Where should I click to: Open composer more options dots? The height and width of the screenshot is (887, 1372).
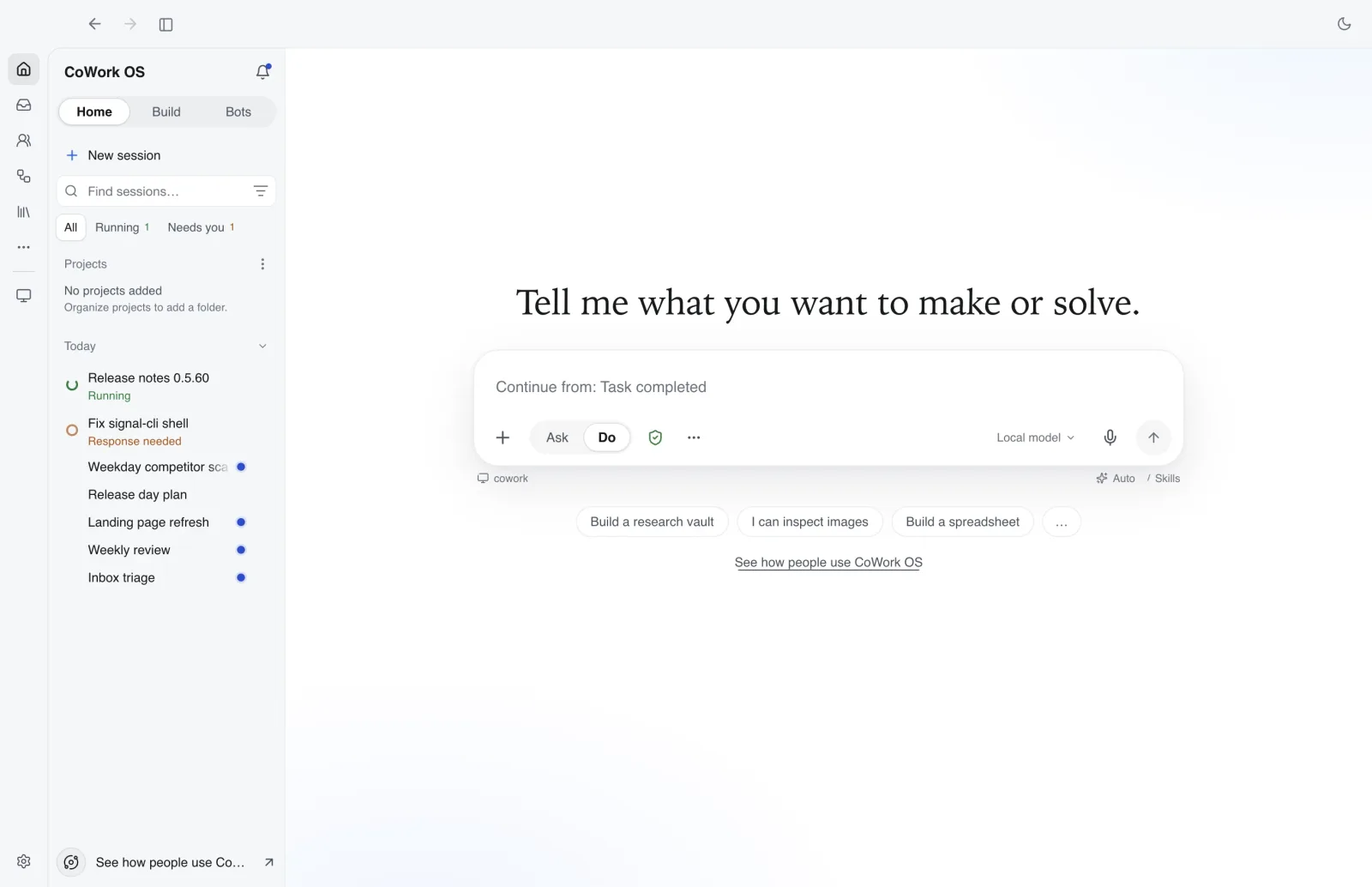coord(694,437)
